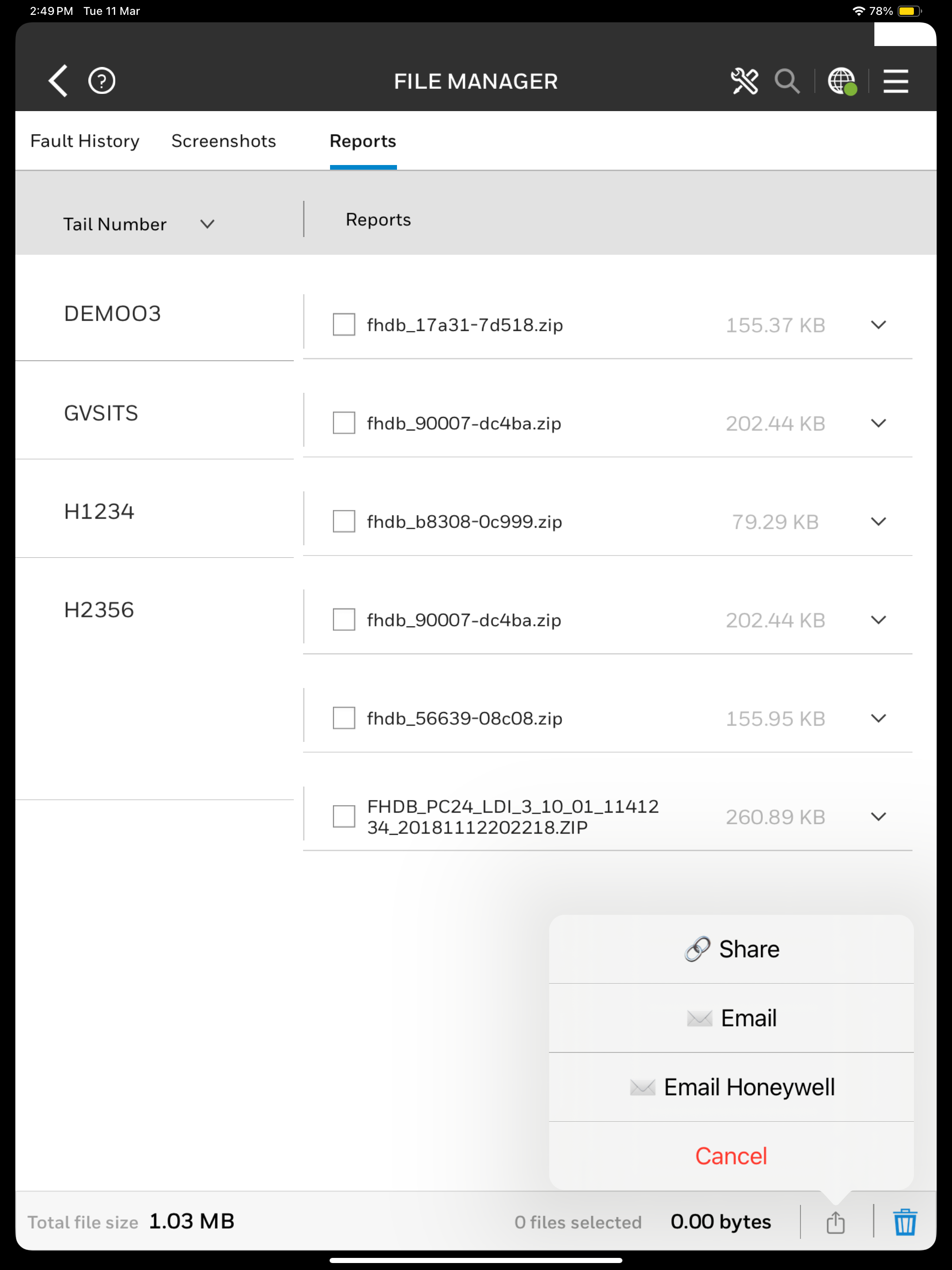Viewport: 952px width, 1270px height.
Task: Click file name fhdb_b8308-0c999.zip
Action: 464,522
